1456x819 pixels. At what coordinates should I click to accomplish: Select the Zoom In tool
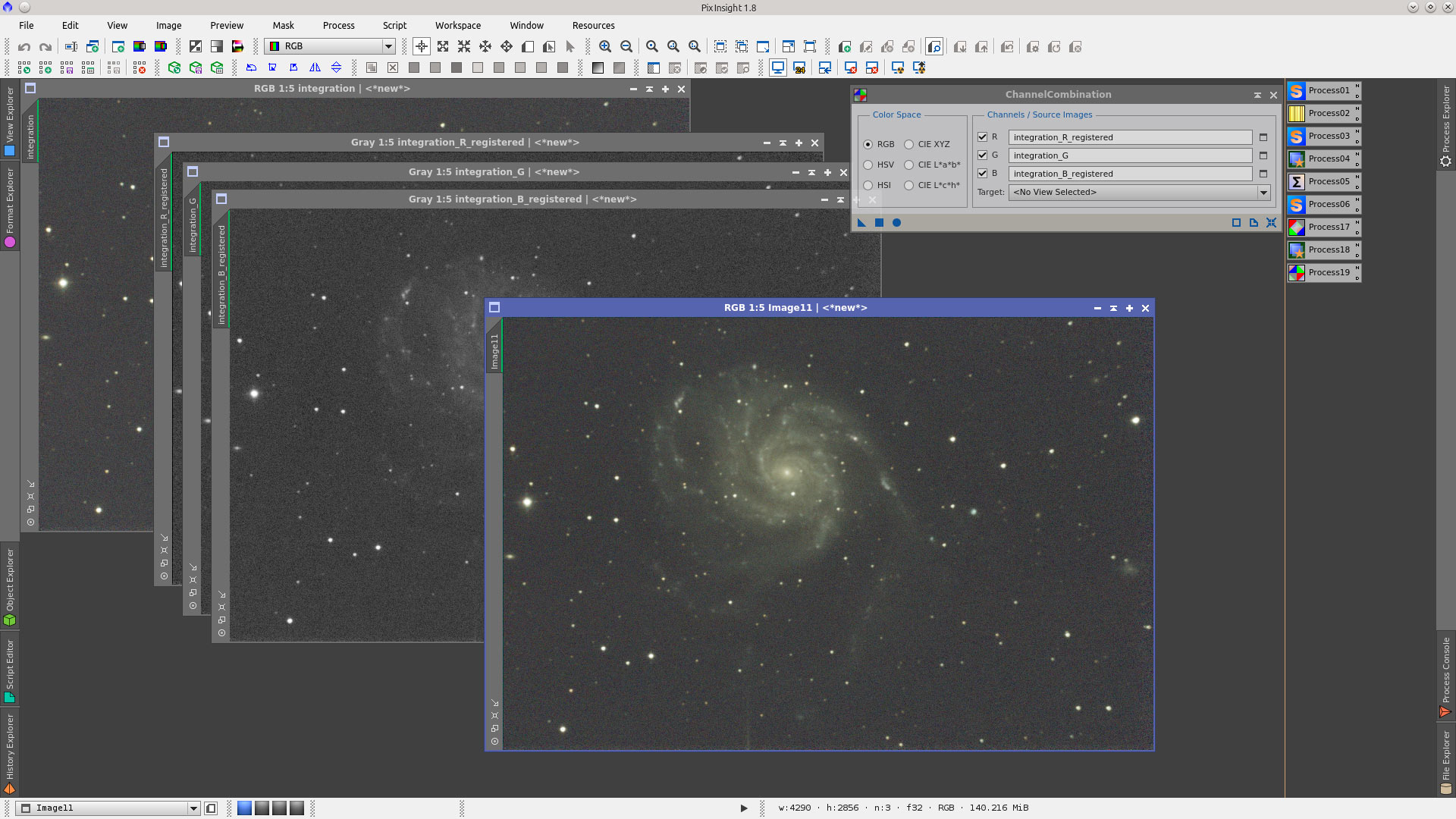pos(605,46)
